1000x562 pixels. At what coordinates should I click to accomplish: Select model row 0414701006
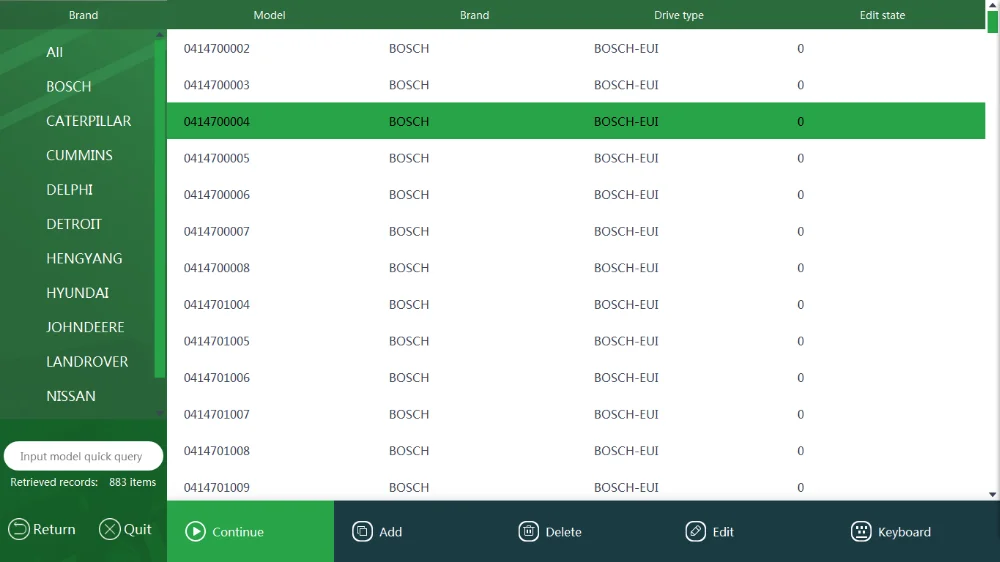pyautogui.click(x=576, y=378)
